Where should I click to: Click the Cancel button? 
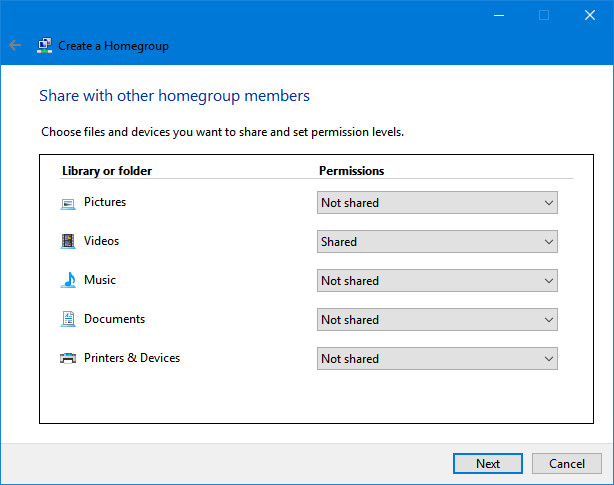pos(567,463)
